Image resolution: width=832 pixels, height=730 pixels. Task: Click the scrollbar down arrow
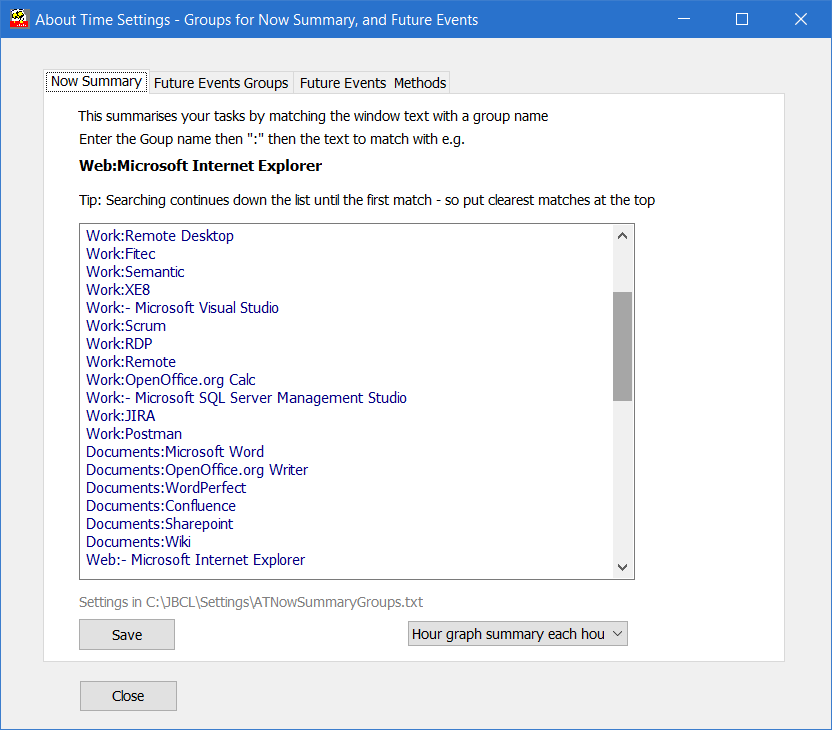coord(622,567)
